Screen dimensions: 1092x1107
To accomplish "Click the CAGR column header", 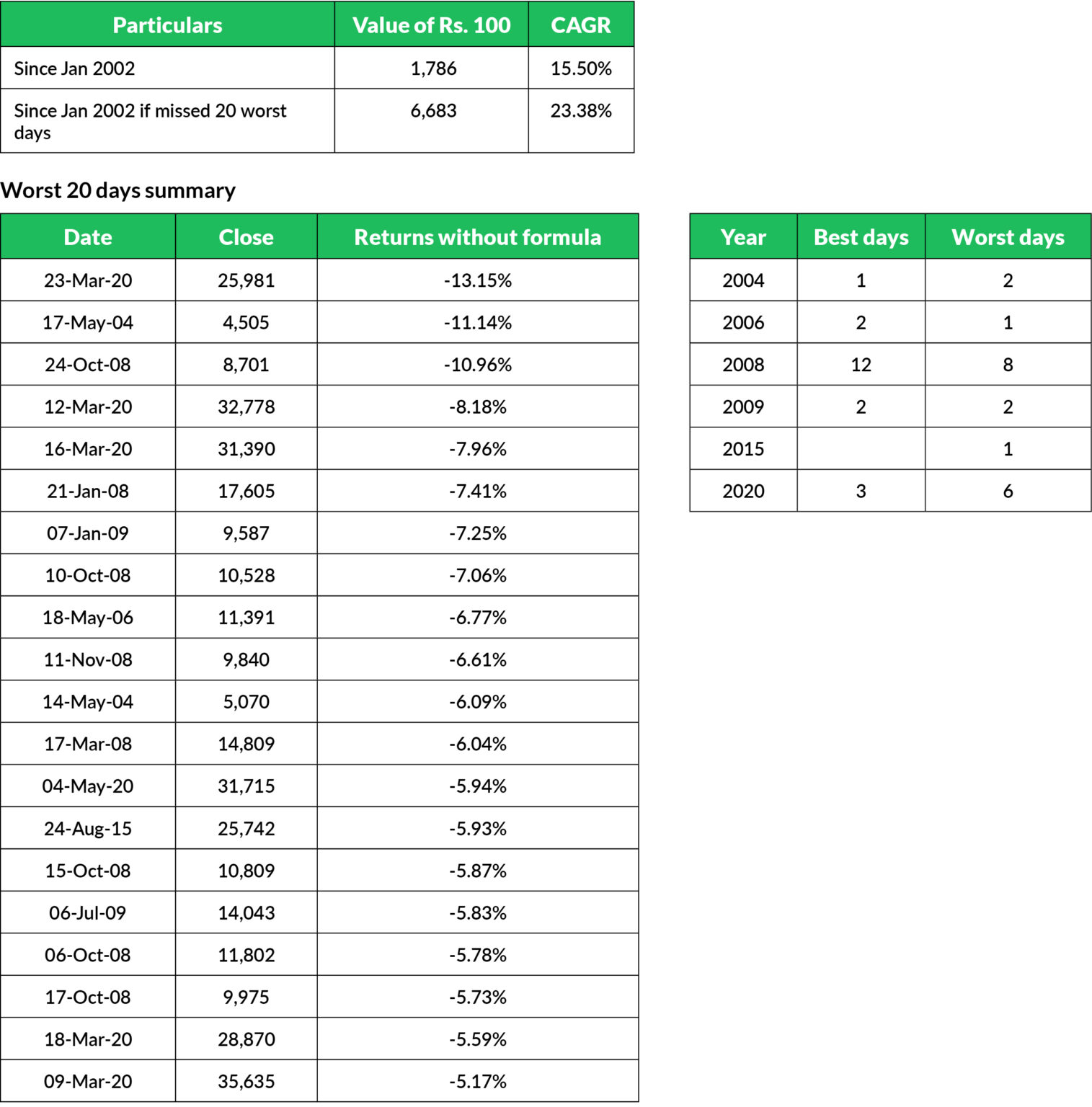I will [x=580, y=25].
